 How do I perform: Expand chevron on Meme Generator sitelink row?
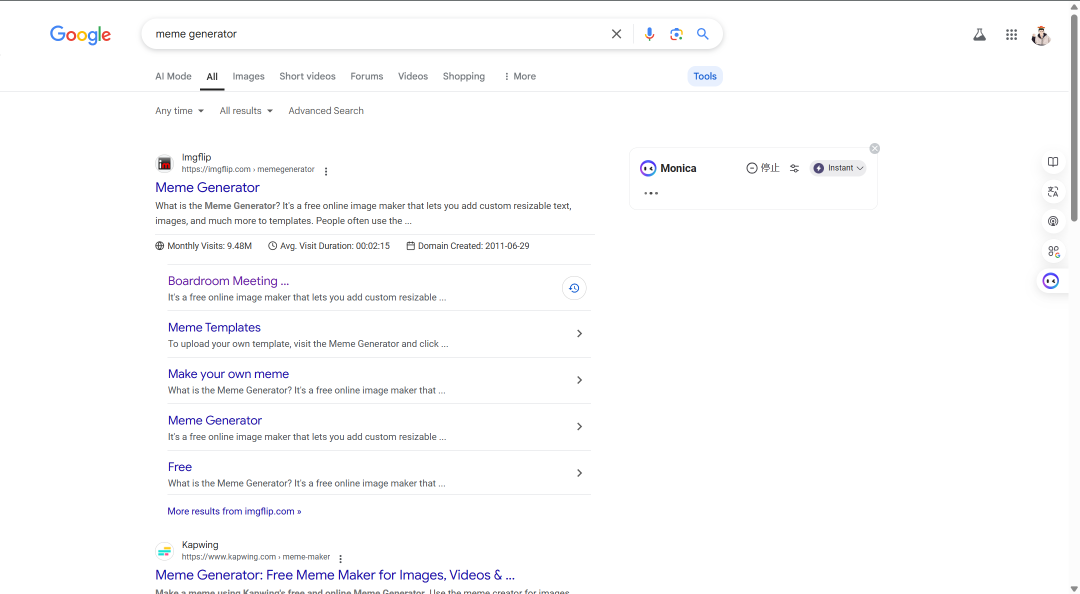(x=579, y=427)
